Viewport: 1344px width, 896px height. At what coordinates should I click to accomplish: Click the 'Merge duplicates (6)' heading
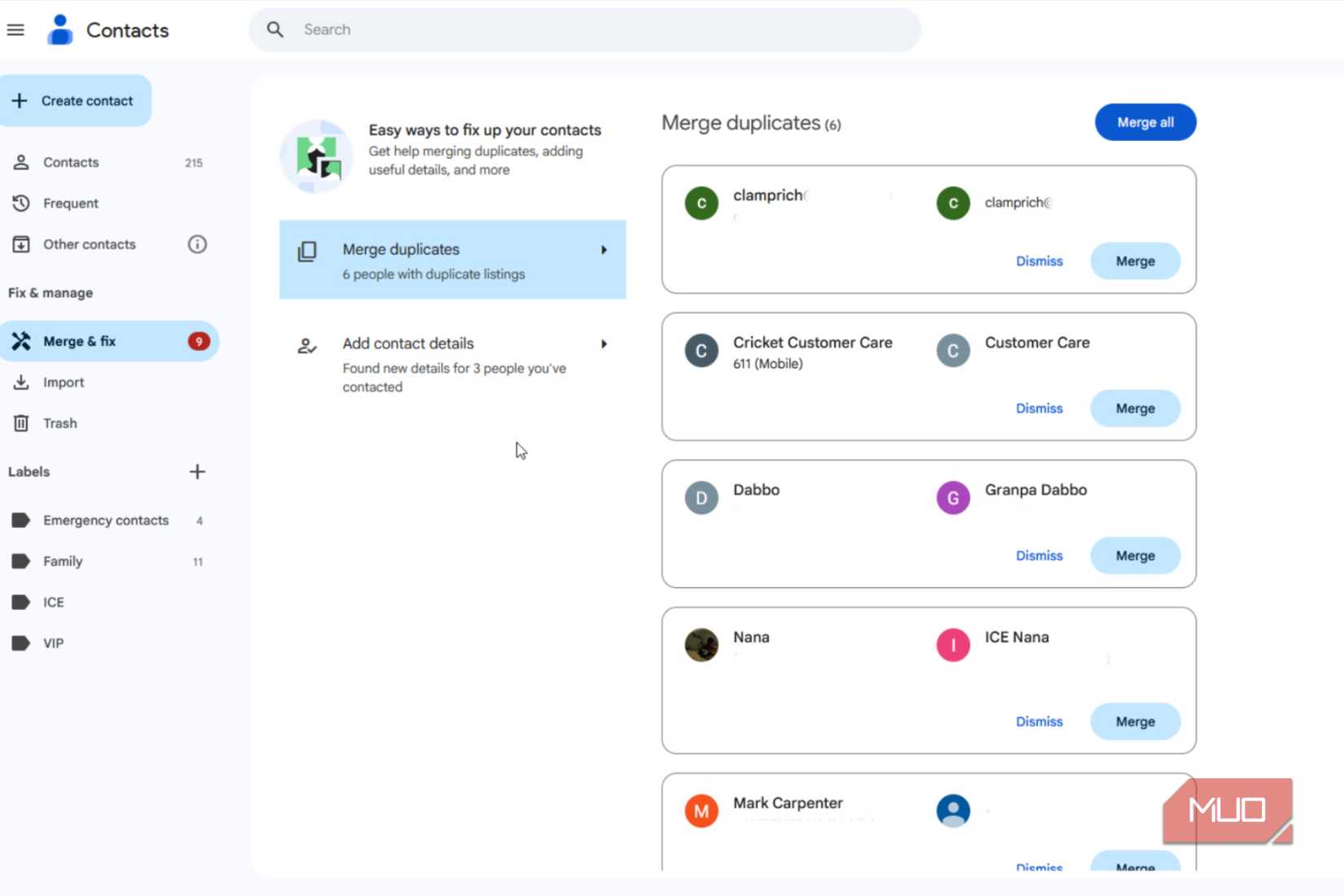tap(751, 123)
